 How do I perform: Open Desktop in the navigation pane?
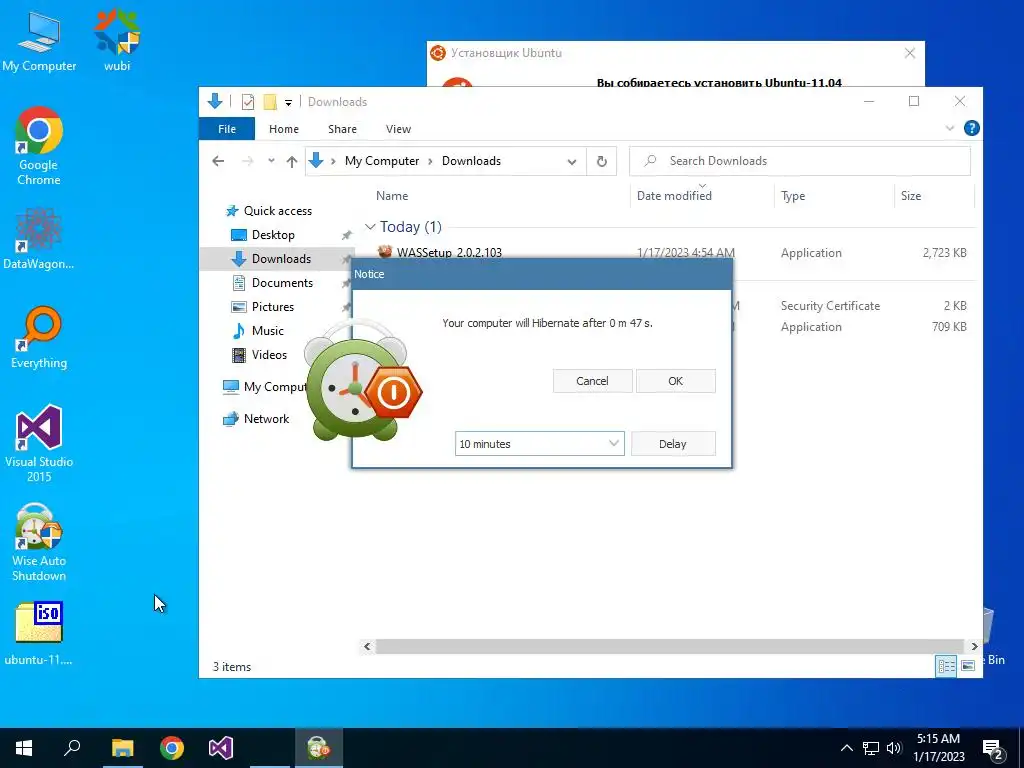(x=273, y=234)
